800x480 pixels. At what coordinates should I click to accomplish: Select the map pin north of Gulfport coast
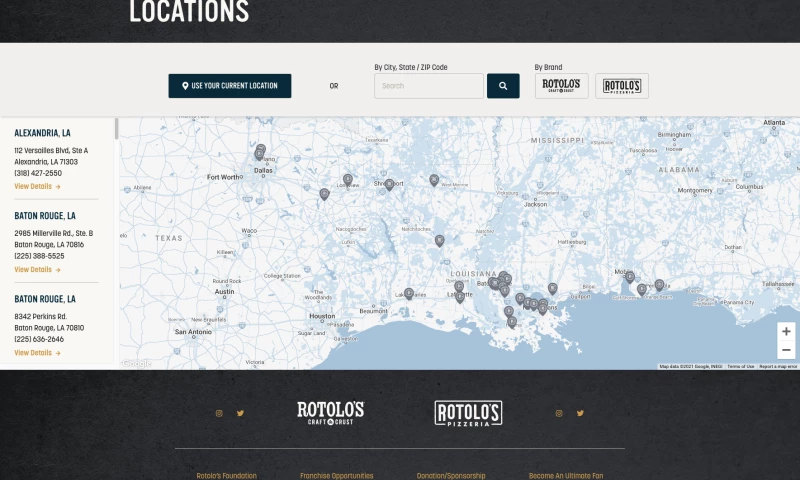[553, 289]
